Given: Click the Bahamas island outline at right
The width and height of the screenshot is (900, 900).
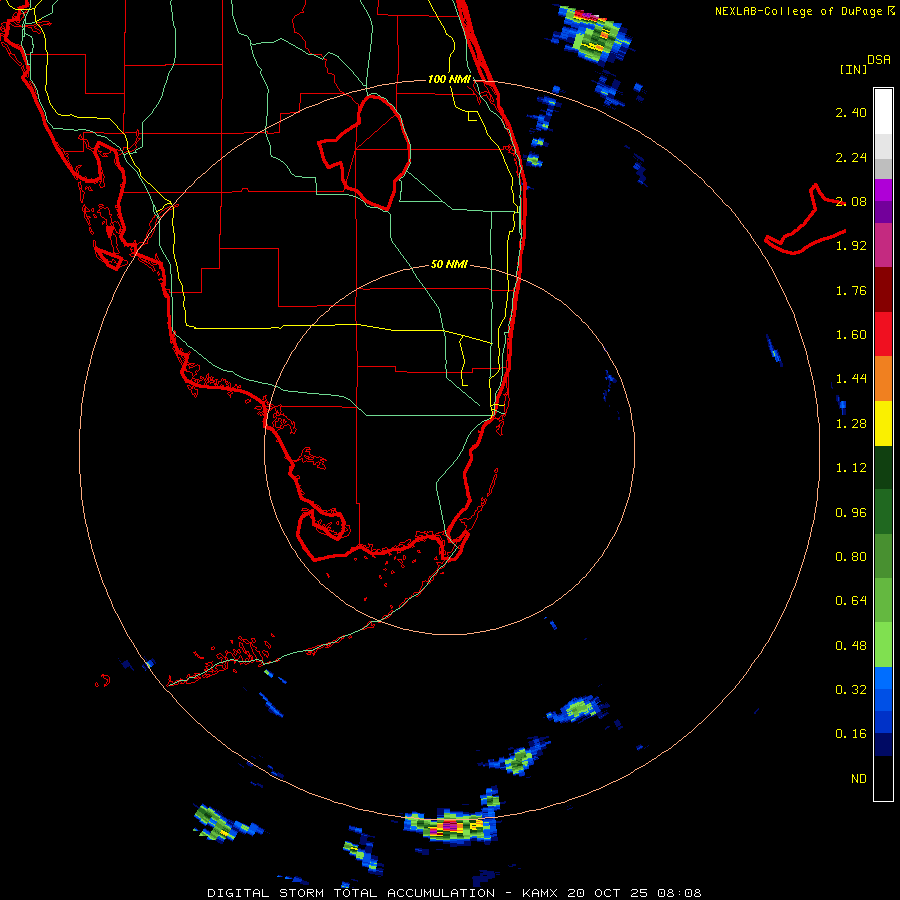Looking at the screenshot, I should coord(805,219).
